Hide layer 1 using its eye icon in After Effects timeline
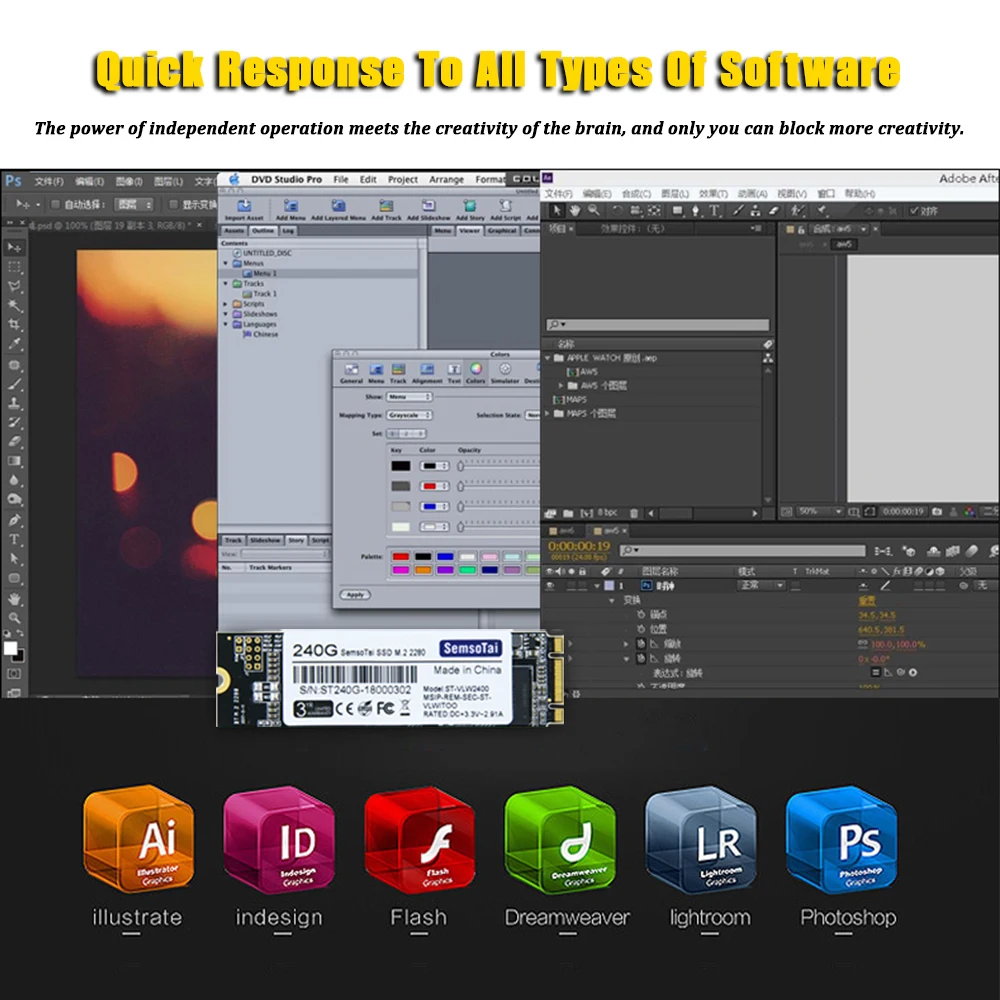The width and height of the screenshot is (1000, 1000). click(550, 585)
